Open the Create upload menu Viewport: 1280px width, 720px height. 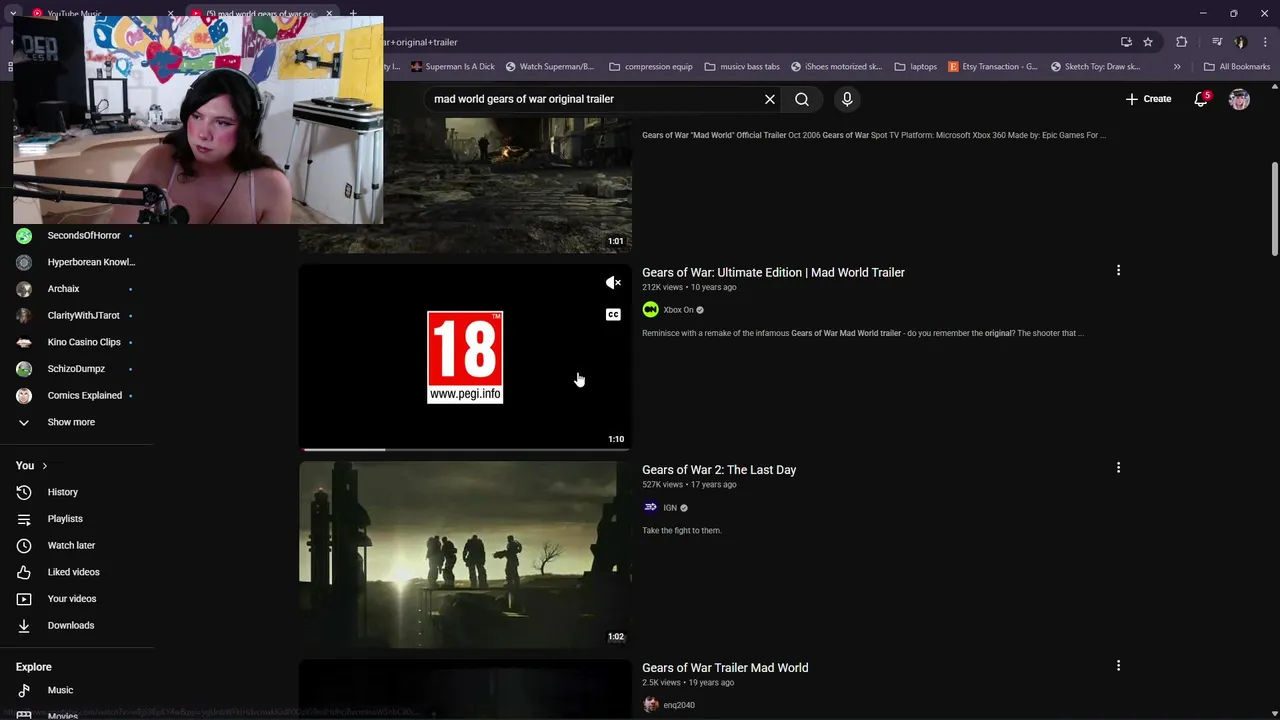(x=1148, y=99)
